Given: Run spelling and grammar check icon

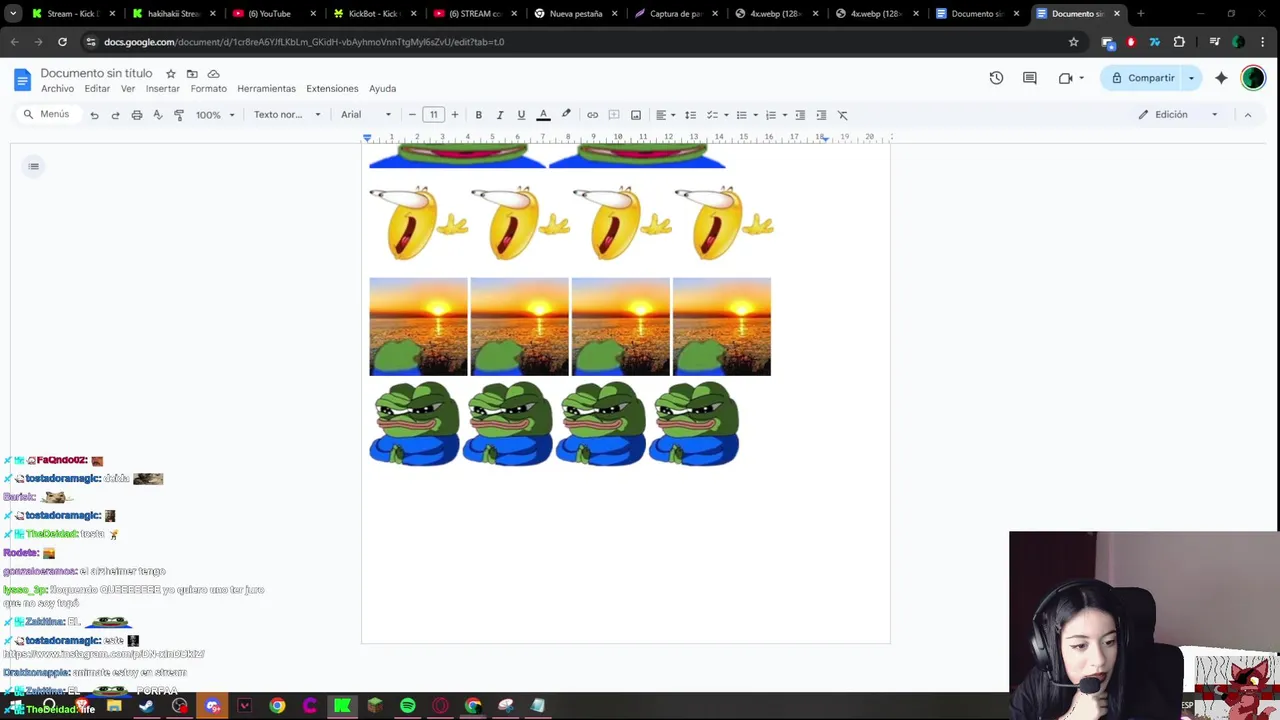Looking at the screenshot, I should pos(158,115).
